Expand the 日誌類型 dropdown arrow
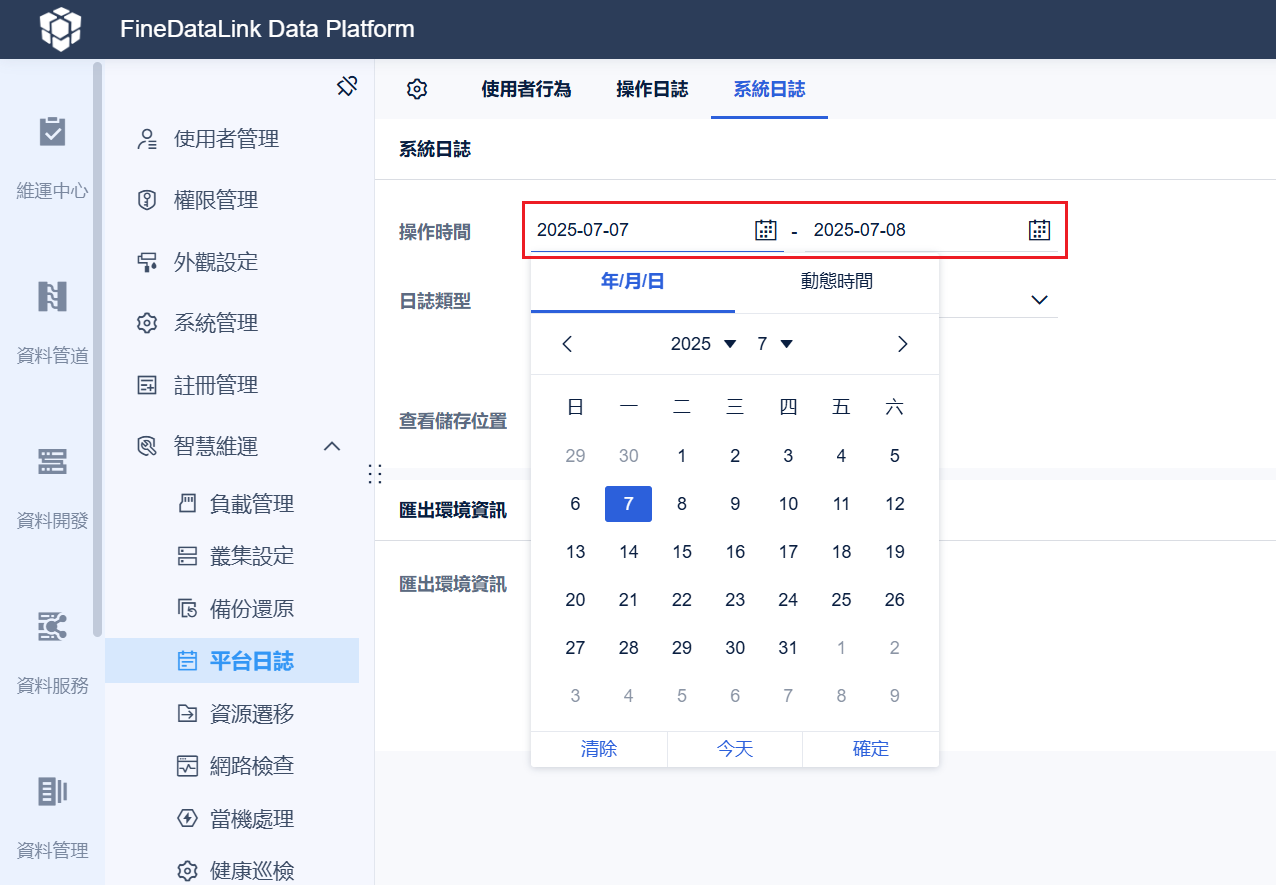 [1039, 300]
